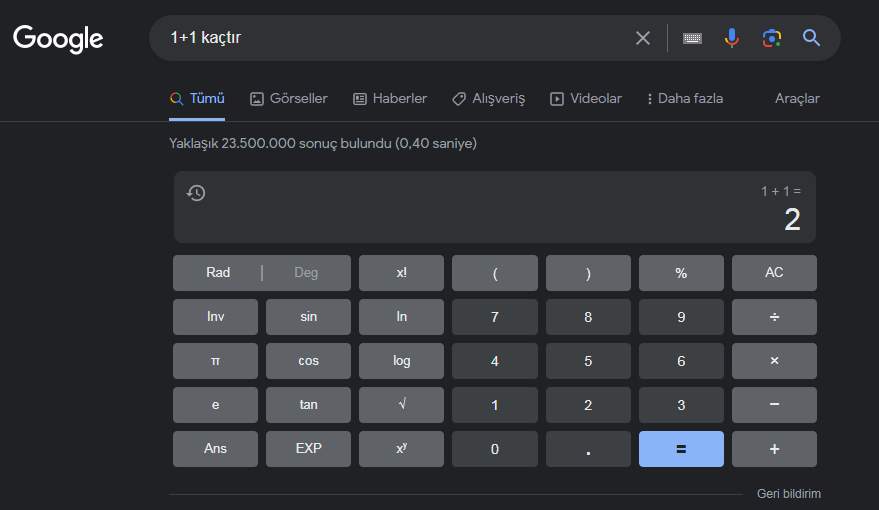879x510 pixels.
Task: Switch the calculator to Deg mode
Action: (x=306, y=273)
